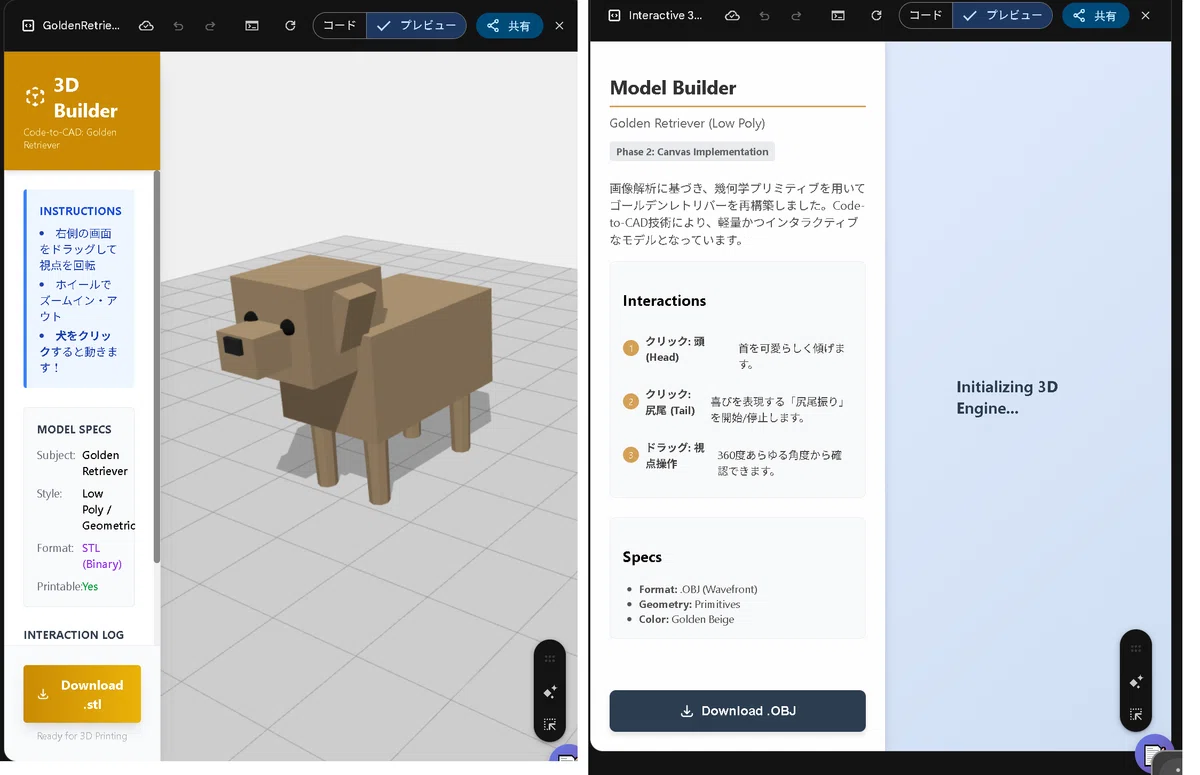Screen dimensions: 1200x775
Task: Click the 3D Builder logo icon
Action: [35, 97]
